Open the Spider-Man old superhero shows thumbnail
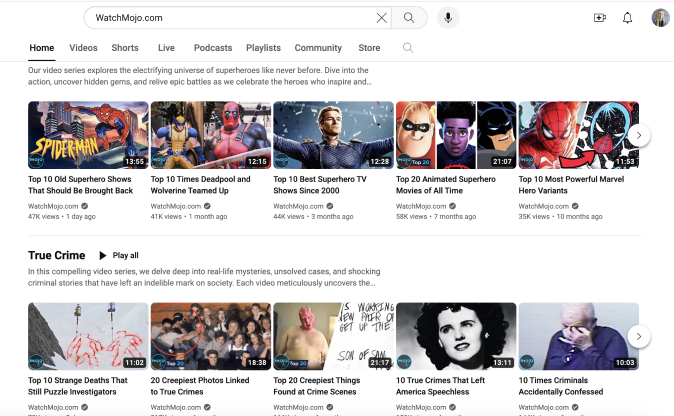Screen dimensions: 674x416 click(88, 135)
